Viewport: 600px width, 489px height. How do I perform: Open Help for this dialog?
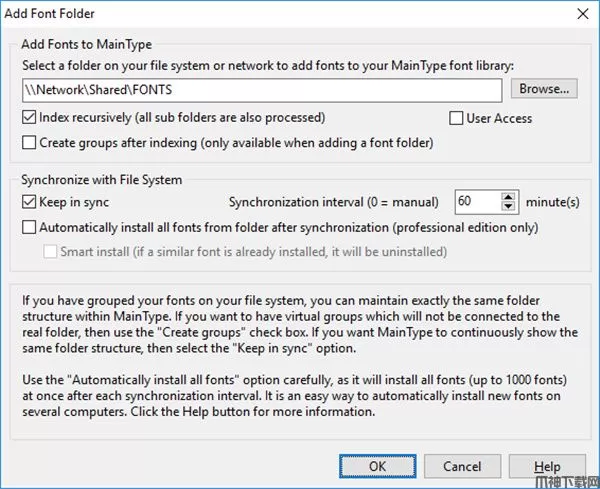coord(547,466)
